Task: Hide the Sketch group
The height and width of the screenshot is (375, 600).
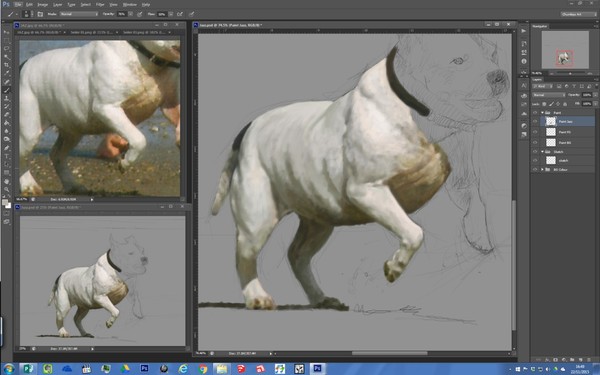Action: [x=535, y=152]
